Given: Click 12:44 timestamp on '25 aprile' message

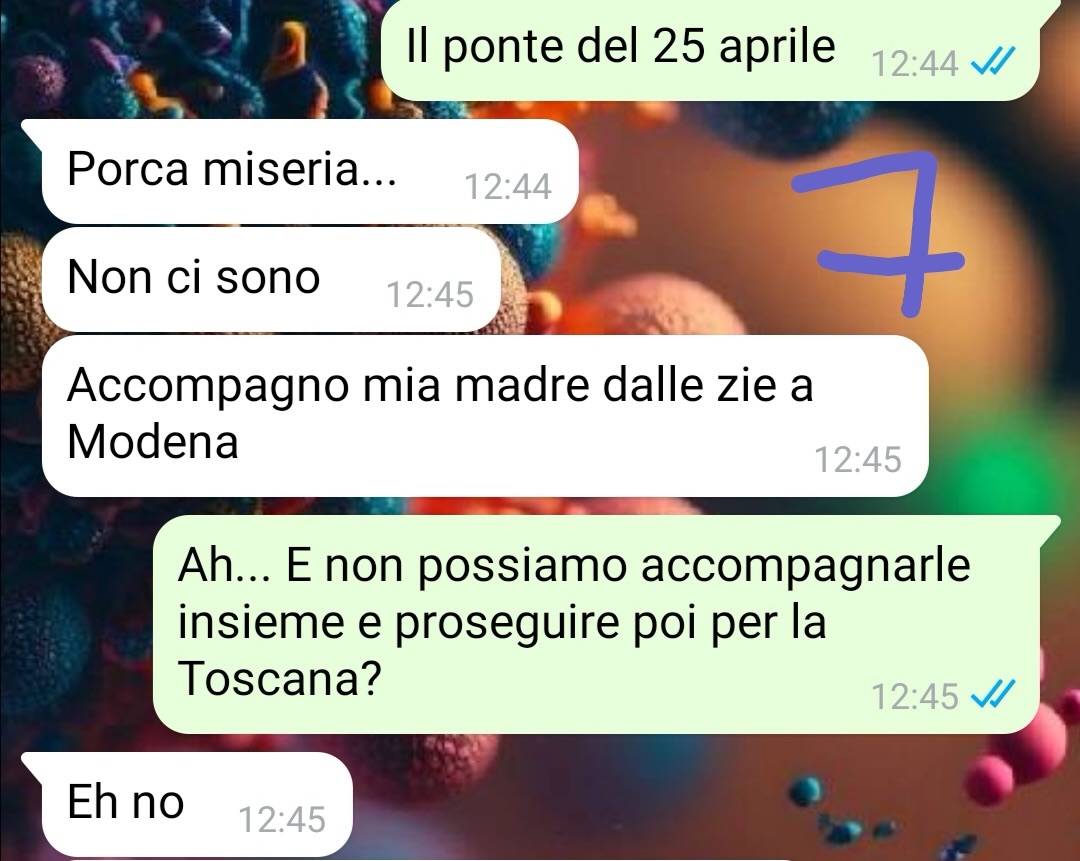Looking at the screenshot, I should pos(915,64).
